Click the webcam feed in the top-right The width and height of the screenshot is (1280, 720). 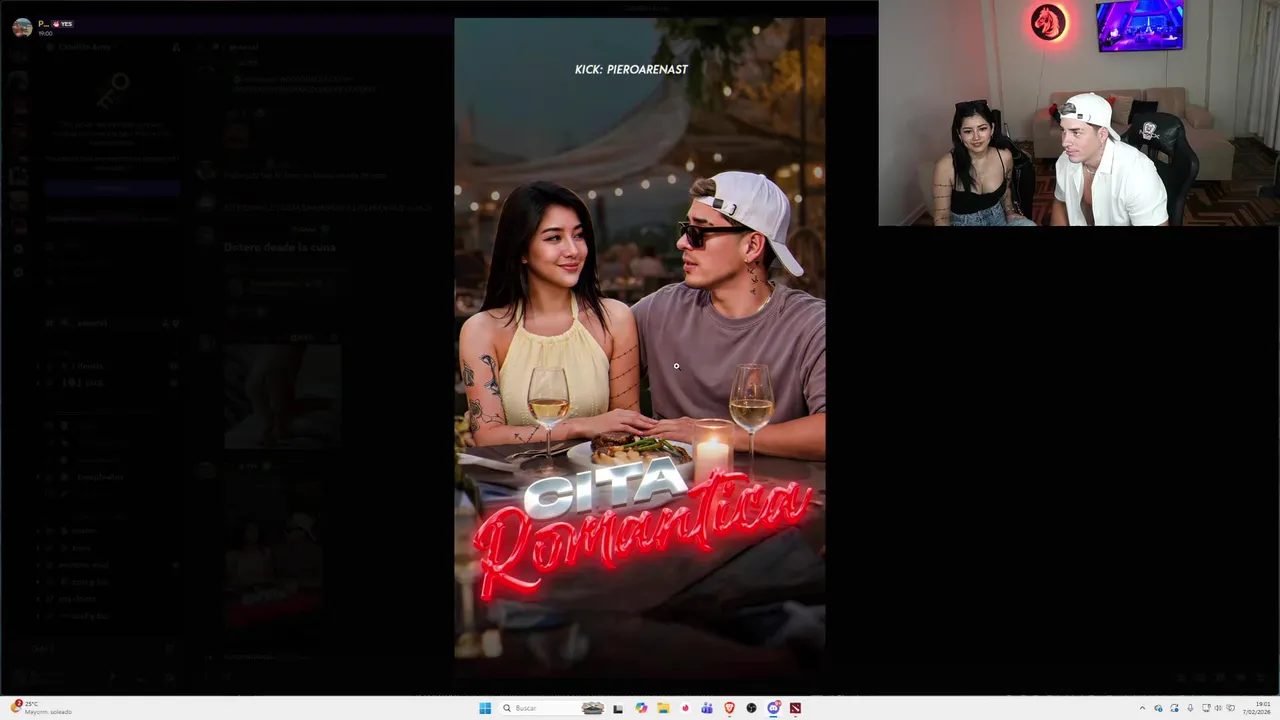(x=1079, y=113)
